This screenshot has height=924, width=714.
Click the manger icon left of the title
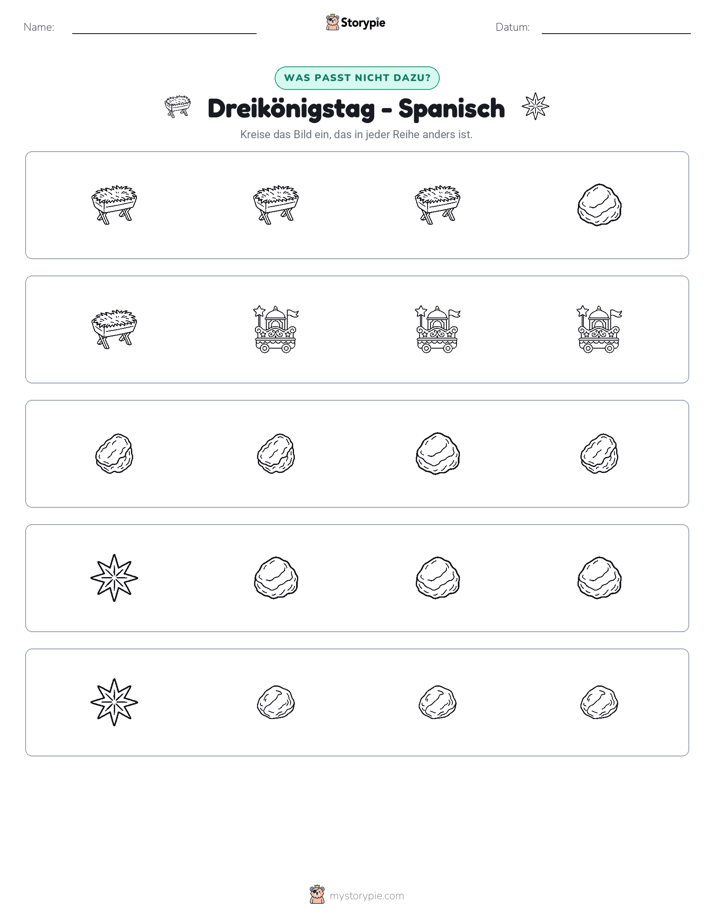click(177, 107)
